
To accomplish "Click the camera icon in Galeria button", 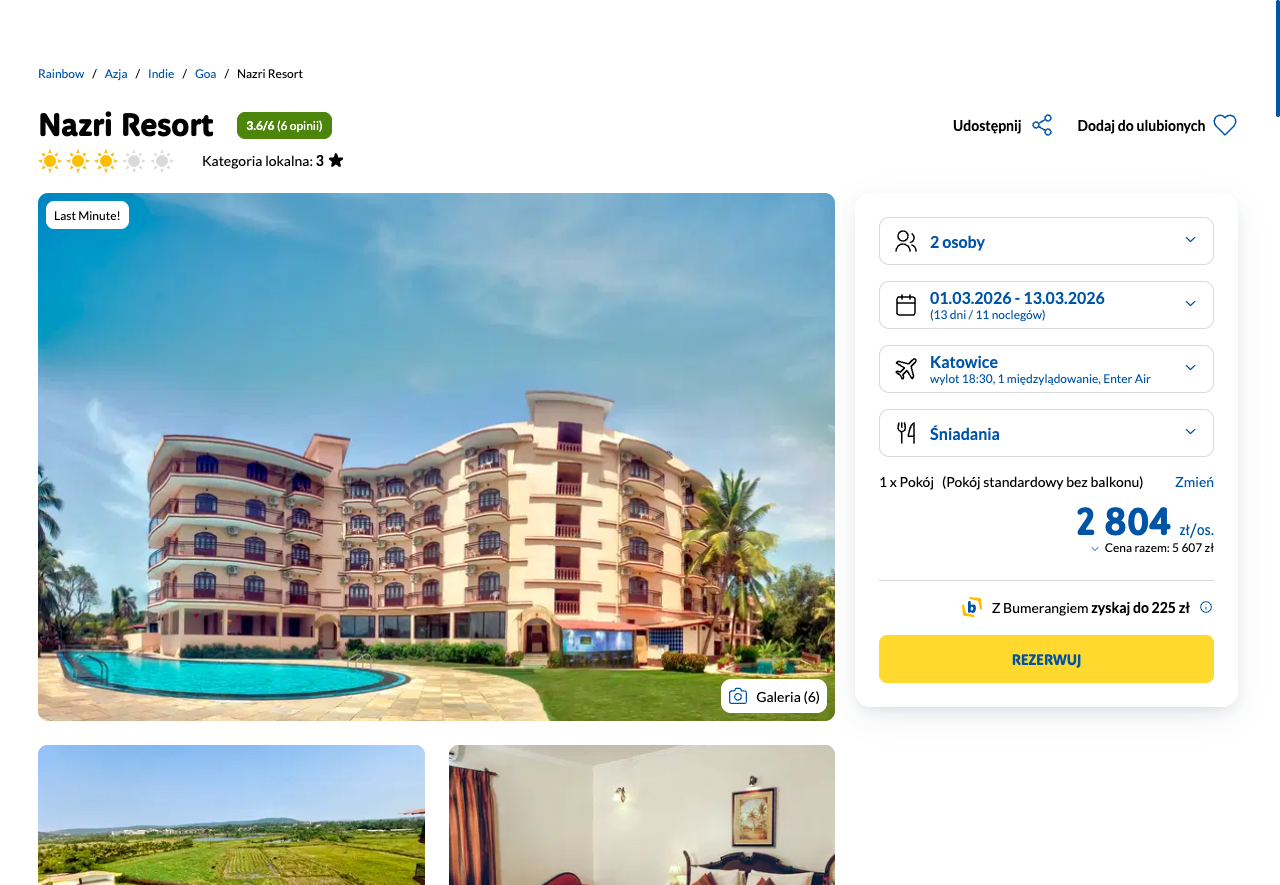I will click(738, 696).
